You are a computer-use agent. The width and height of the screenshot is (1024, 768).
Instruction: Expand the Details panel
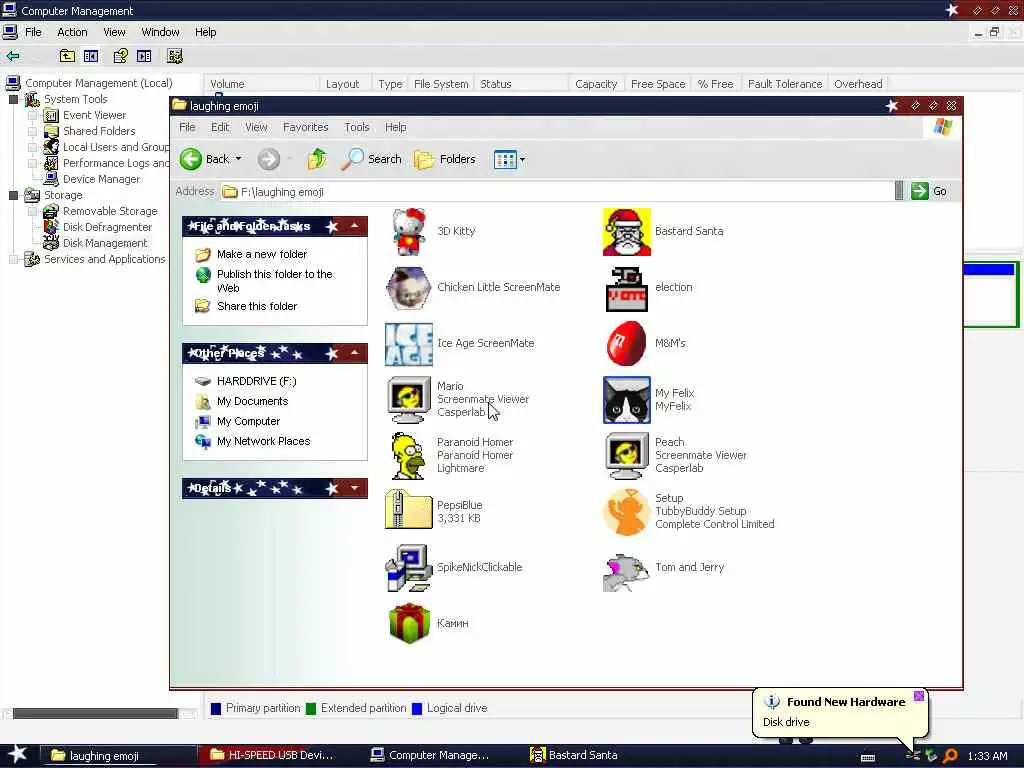355,488
